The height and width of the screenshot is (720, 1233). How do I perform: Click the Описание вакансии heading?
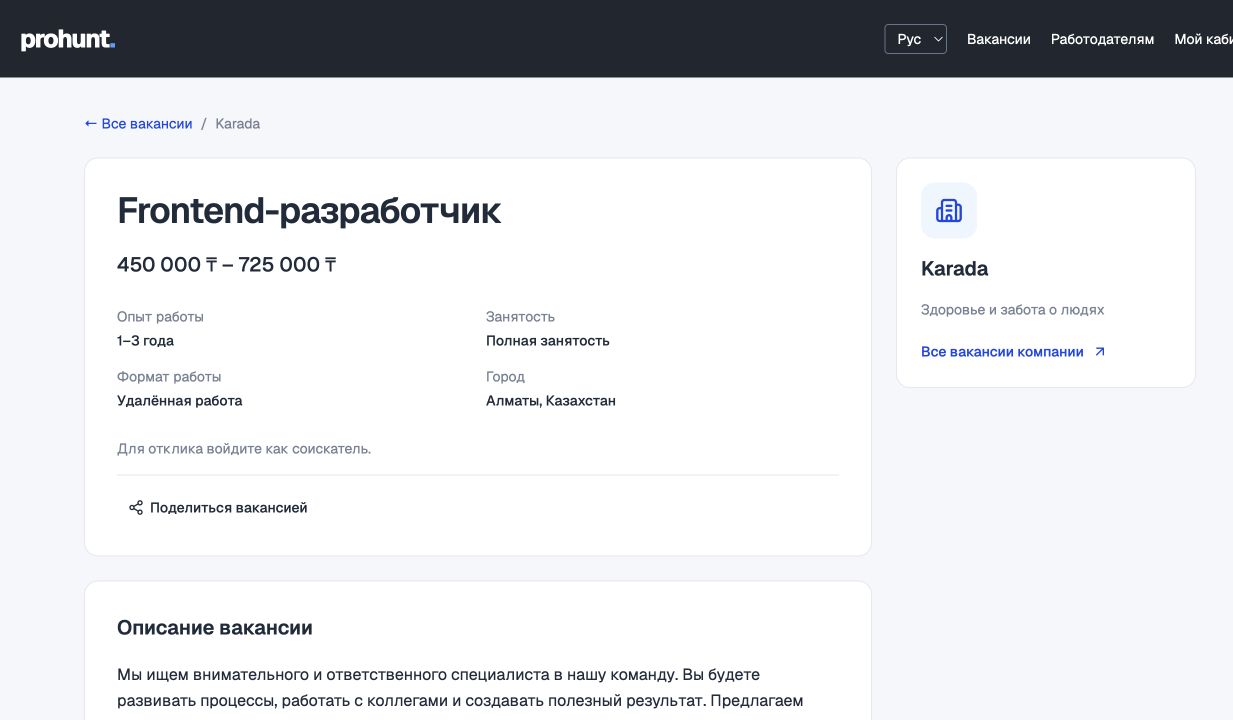tap(215, 628)
